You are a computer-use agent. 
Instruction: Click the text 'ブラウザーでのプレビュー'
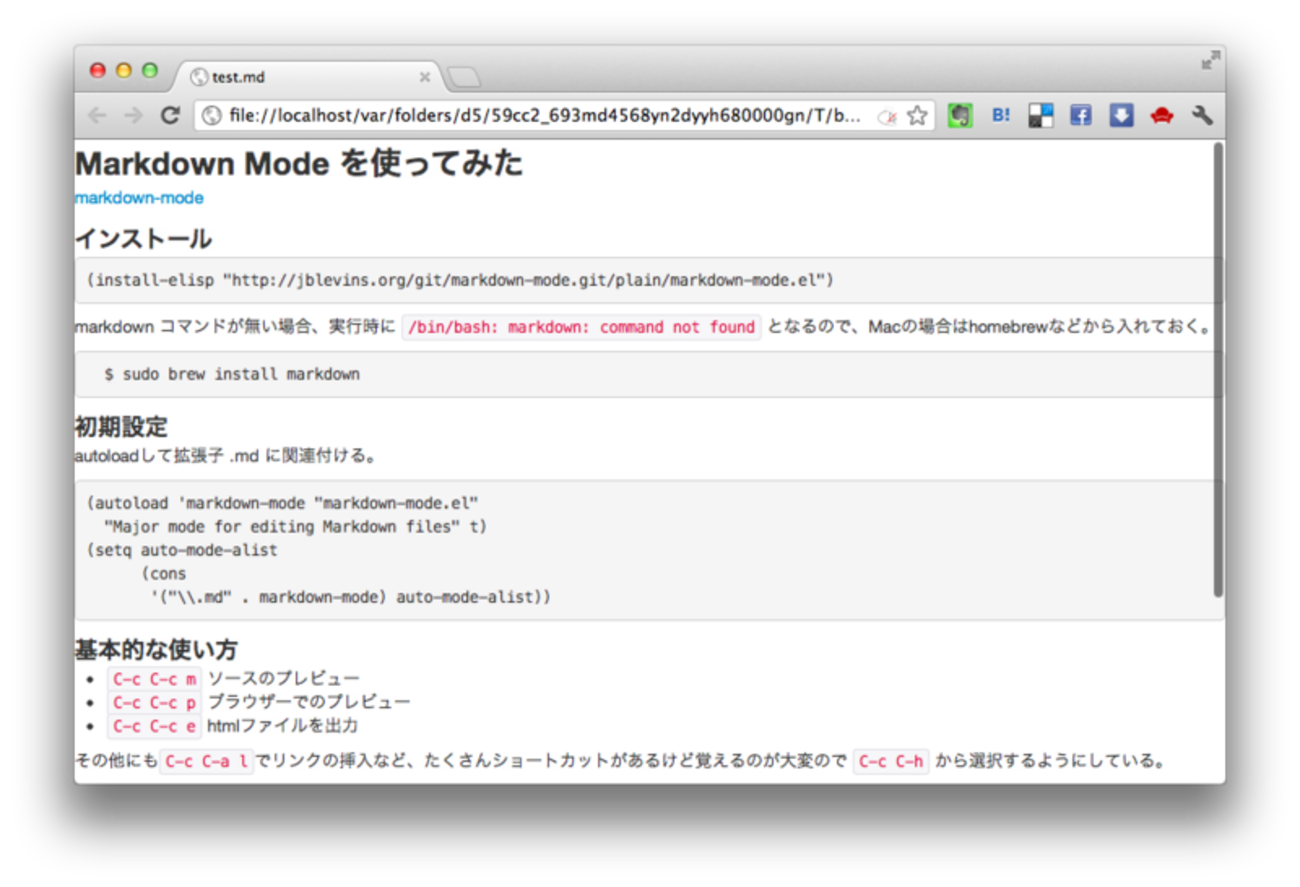pyautogui.click(x=309, y=702)
